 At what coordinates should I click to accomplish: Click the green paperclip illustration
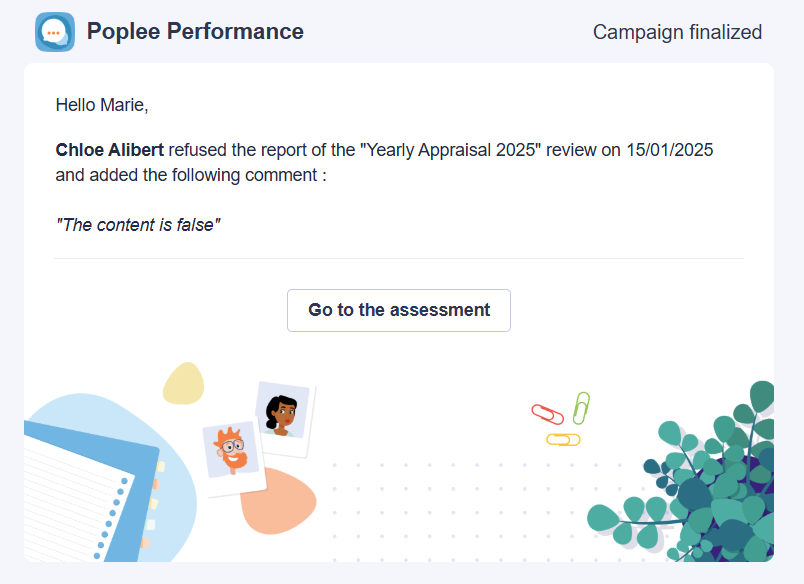pyautogui.click(x=581, y=408)
